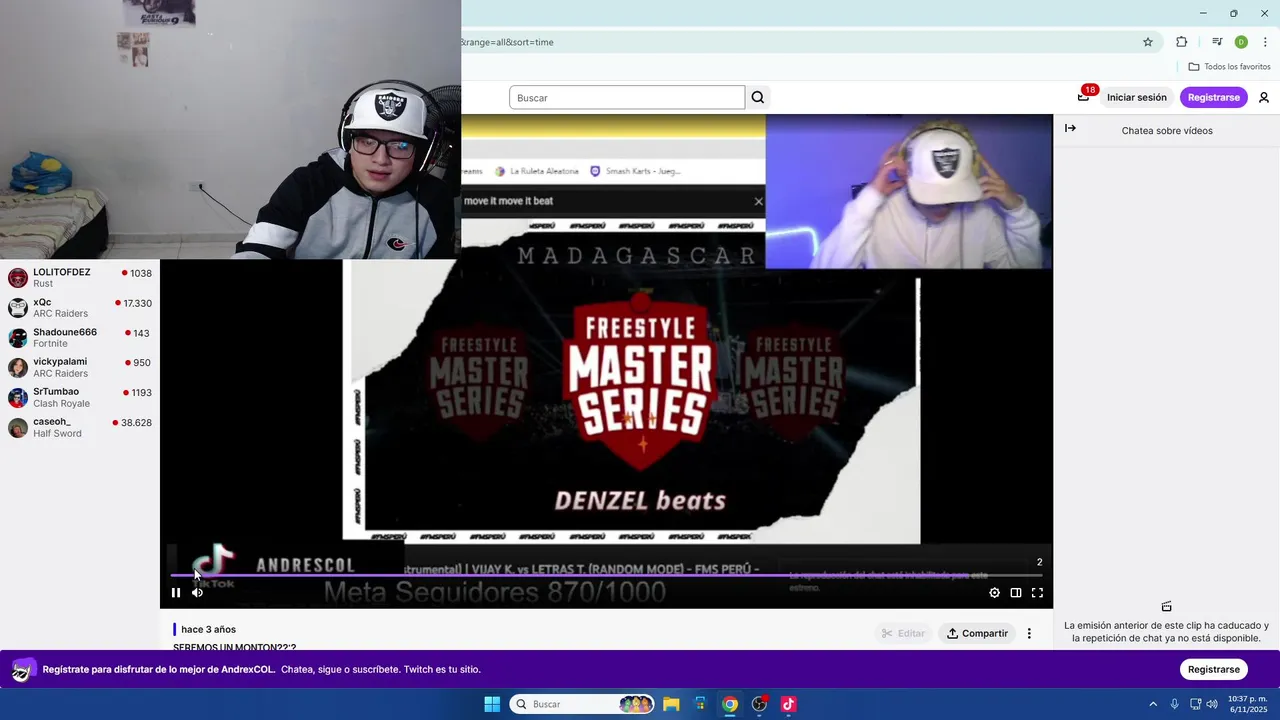Open the Chrome profile avatar D

[1241, 42]
